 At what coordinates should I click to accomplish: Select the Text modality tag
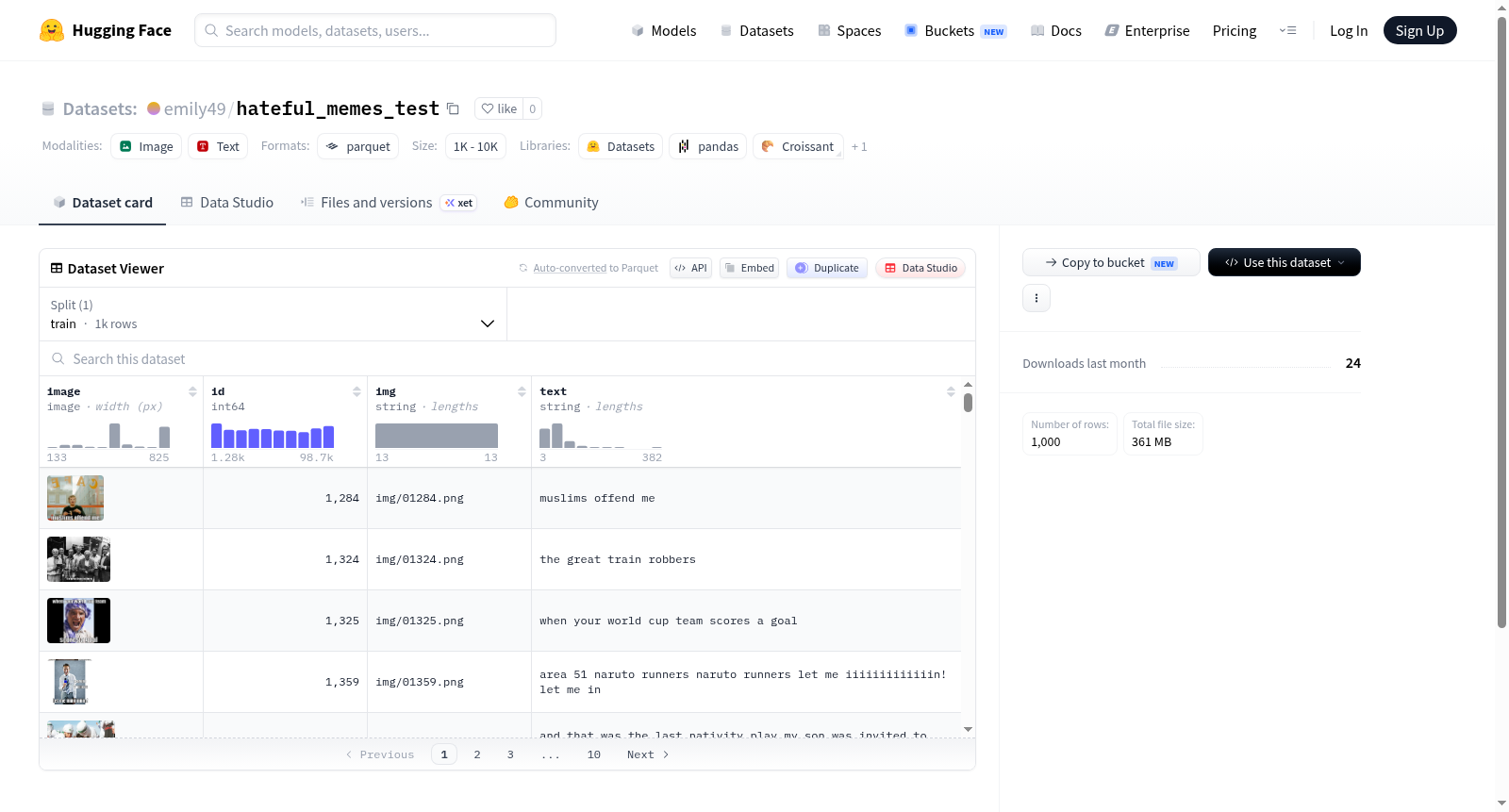(218, 146)
